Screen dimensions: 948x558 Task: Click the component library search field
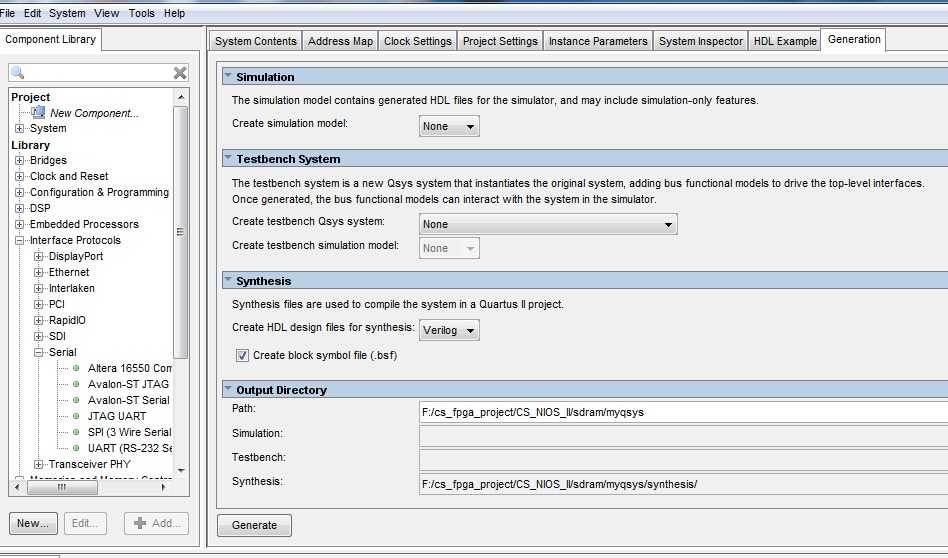point(99,73)
